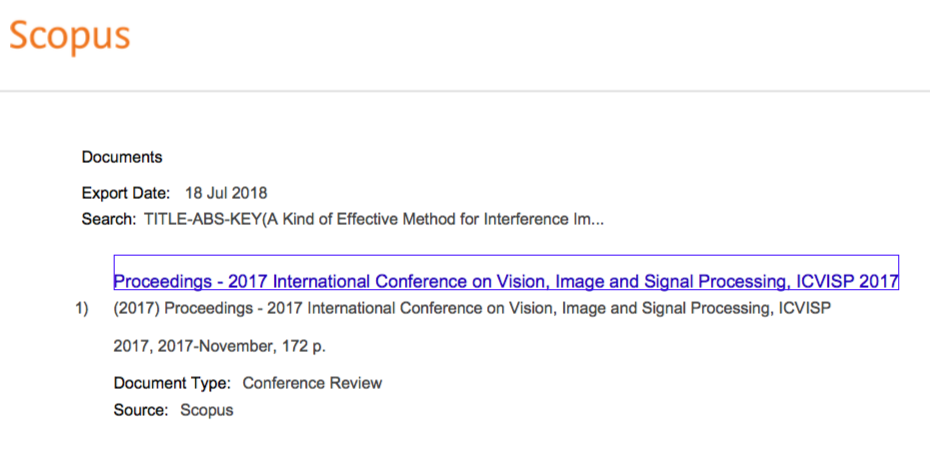
Task: Click the ellipsis ending the search query
Action: (x=598, y=218)
